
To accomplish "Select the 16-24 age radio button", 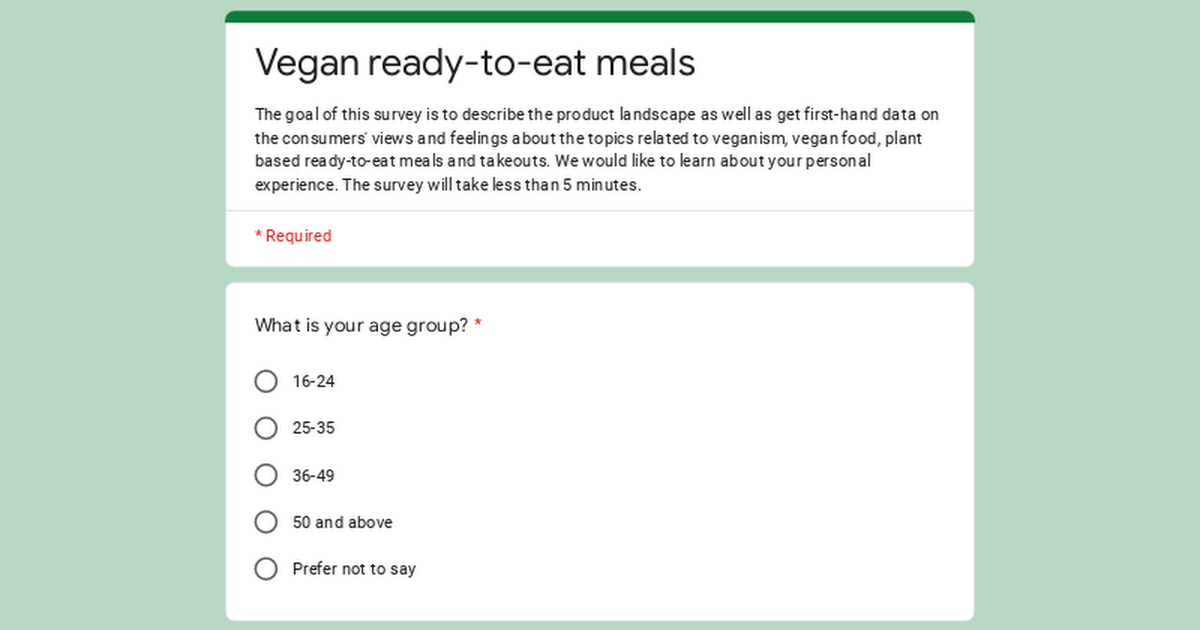I will click(266, 381).
